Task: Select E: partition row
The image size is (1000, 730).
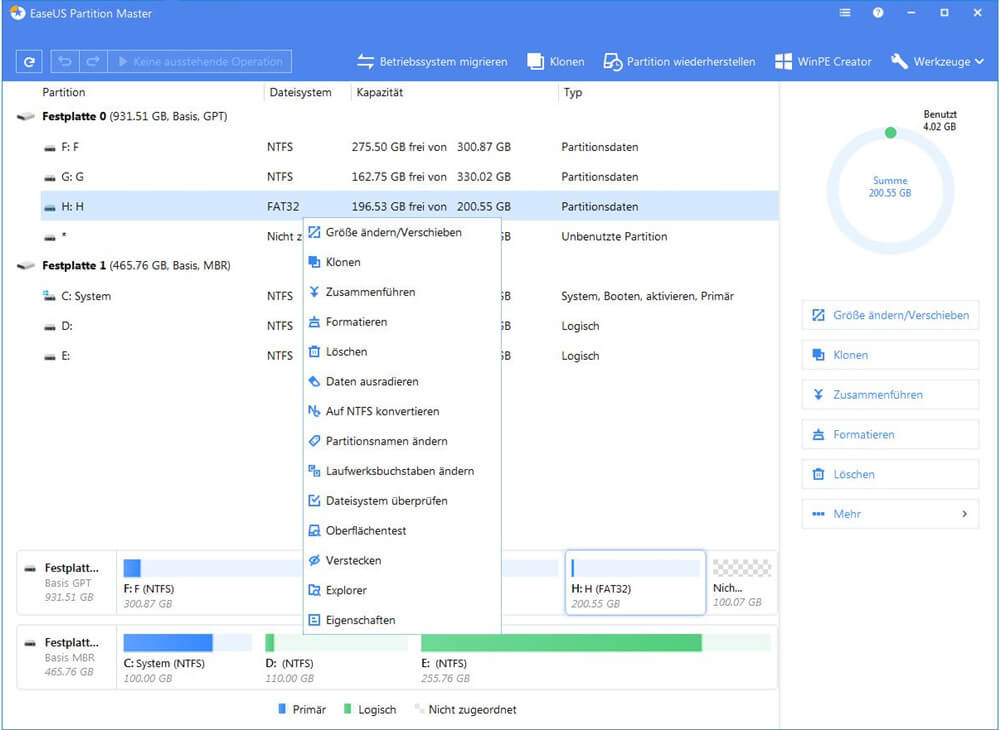Action: click(409, 356)
